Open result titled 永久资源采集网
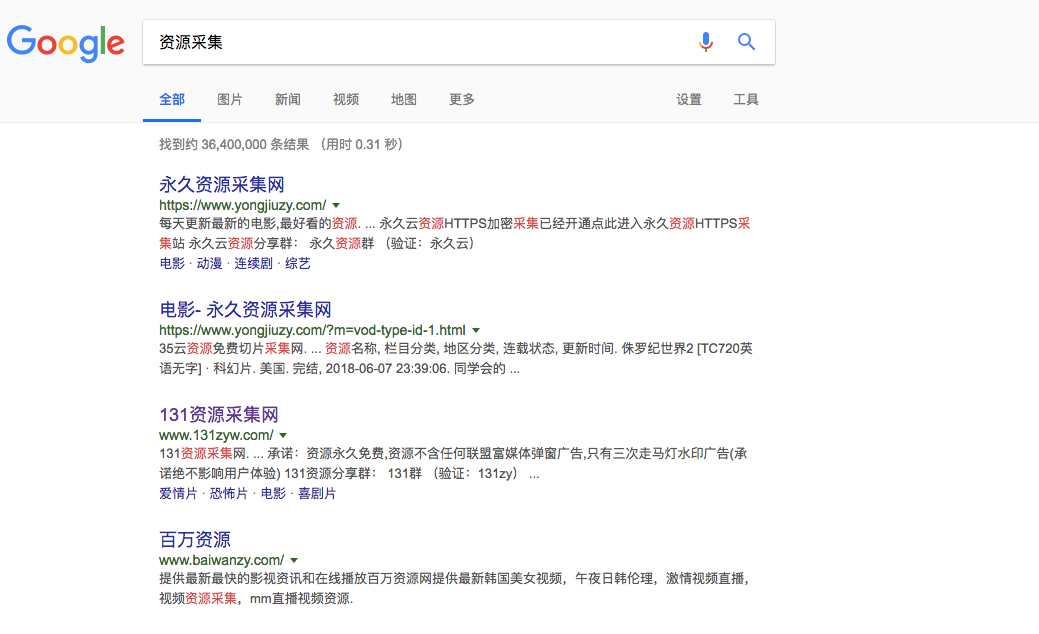This screenshot has height=634, width=1039. point(222,184)
